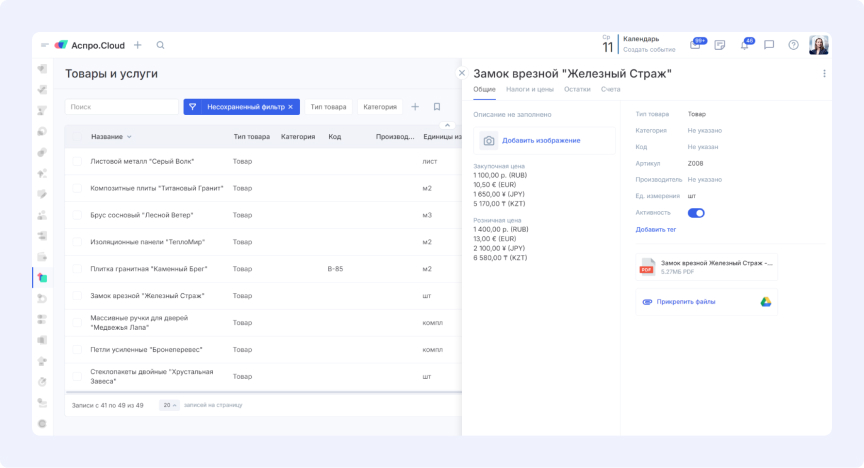The image size is (864, 468).
Task: Click the plus icon next to Аспро.Cloud logo
Action: [x=138, y=45]
